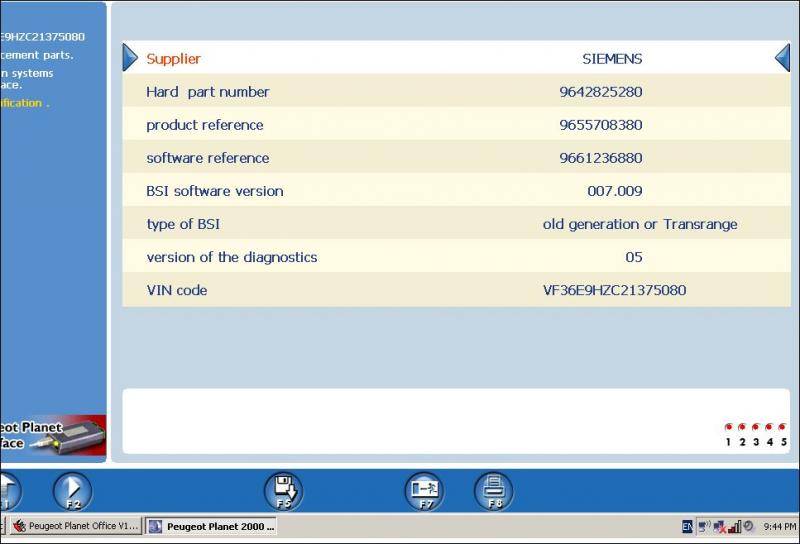Click the left blue arrow beside Supplier
The image size is (800, 544).
point(130,58)
